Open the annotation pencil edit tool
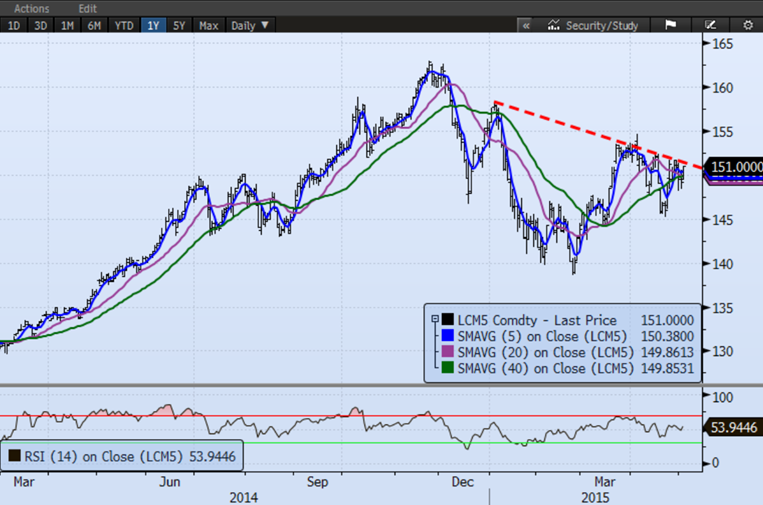The width and height of the screenshot is (763, 505). click(x=710, y=25)
